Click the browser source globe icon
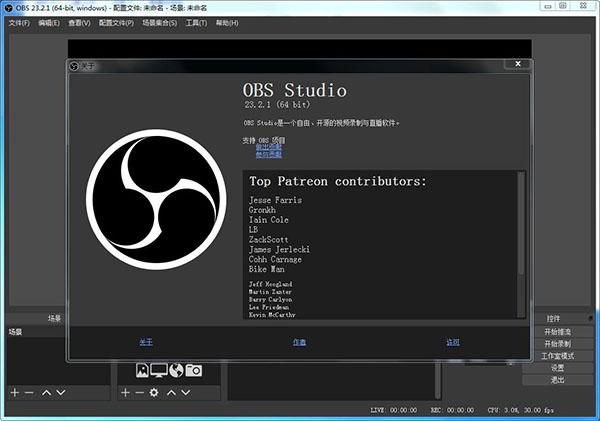The image size is (600, 421). [176, 370]
